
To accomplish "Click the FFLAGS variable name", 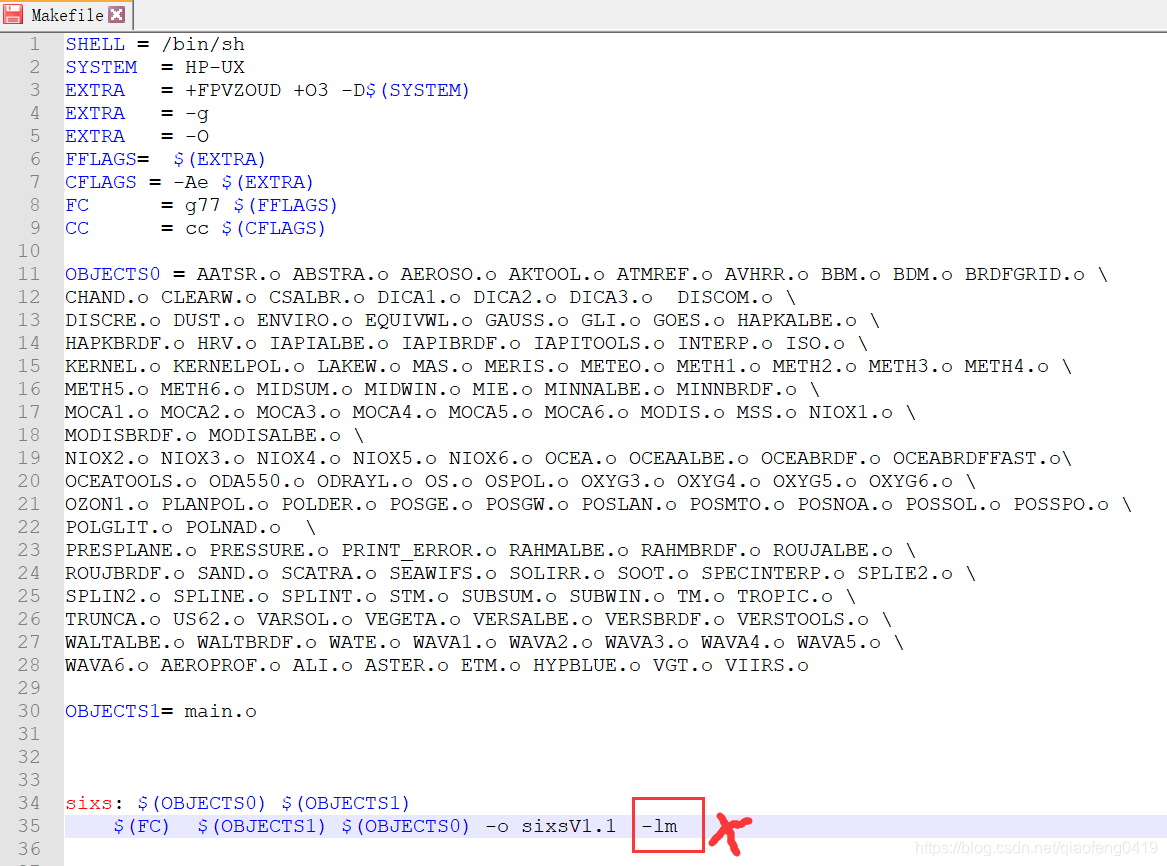I will coord(100,159).
